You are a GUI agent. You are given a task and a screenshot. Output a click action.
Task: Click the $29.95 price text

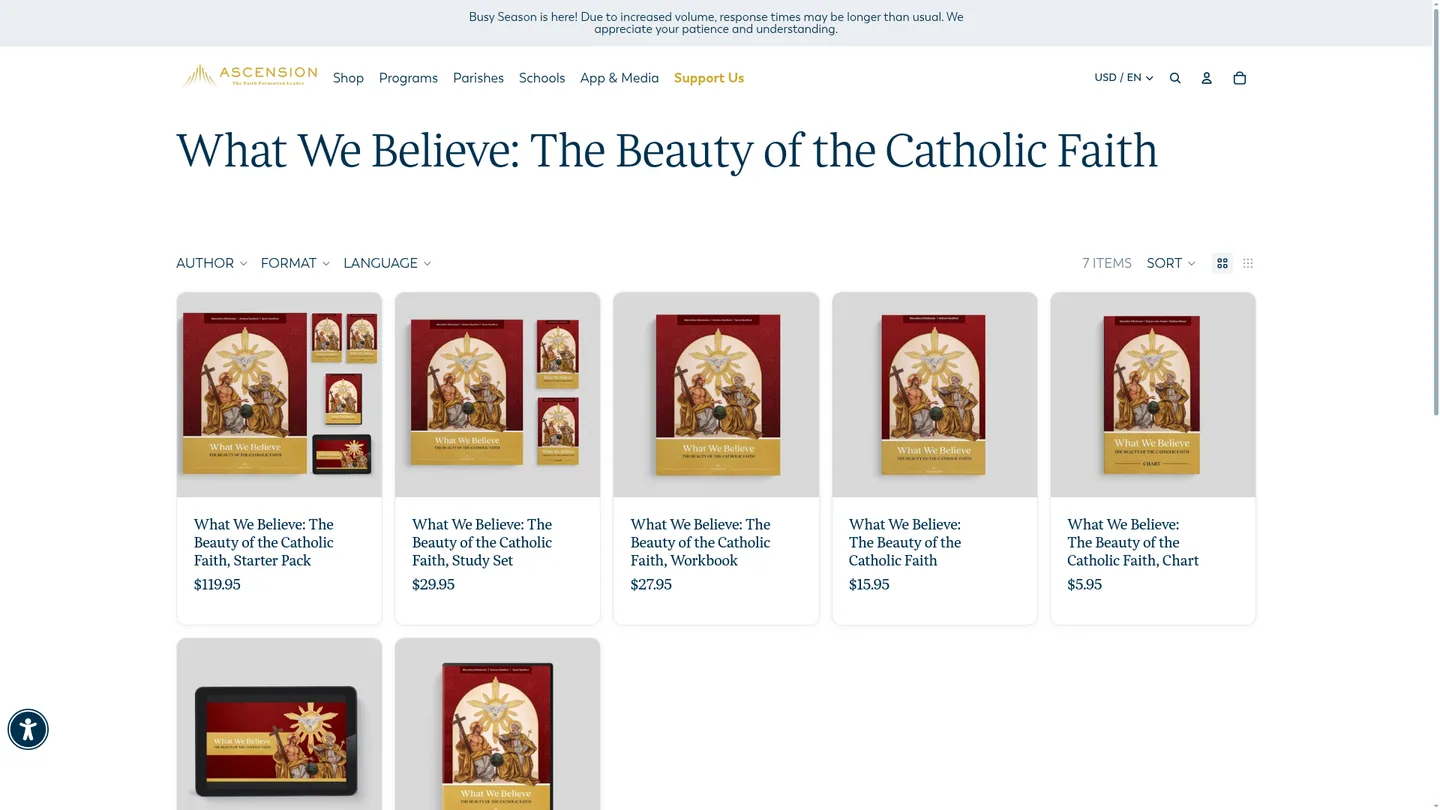433,585
